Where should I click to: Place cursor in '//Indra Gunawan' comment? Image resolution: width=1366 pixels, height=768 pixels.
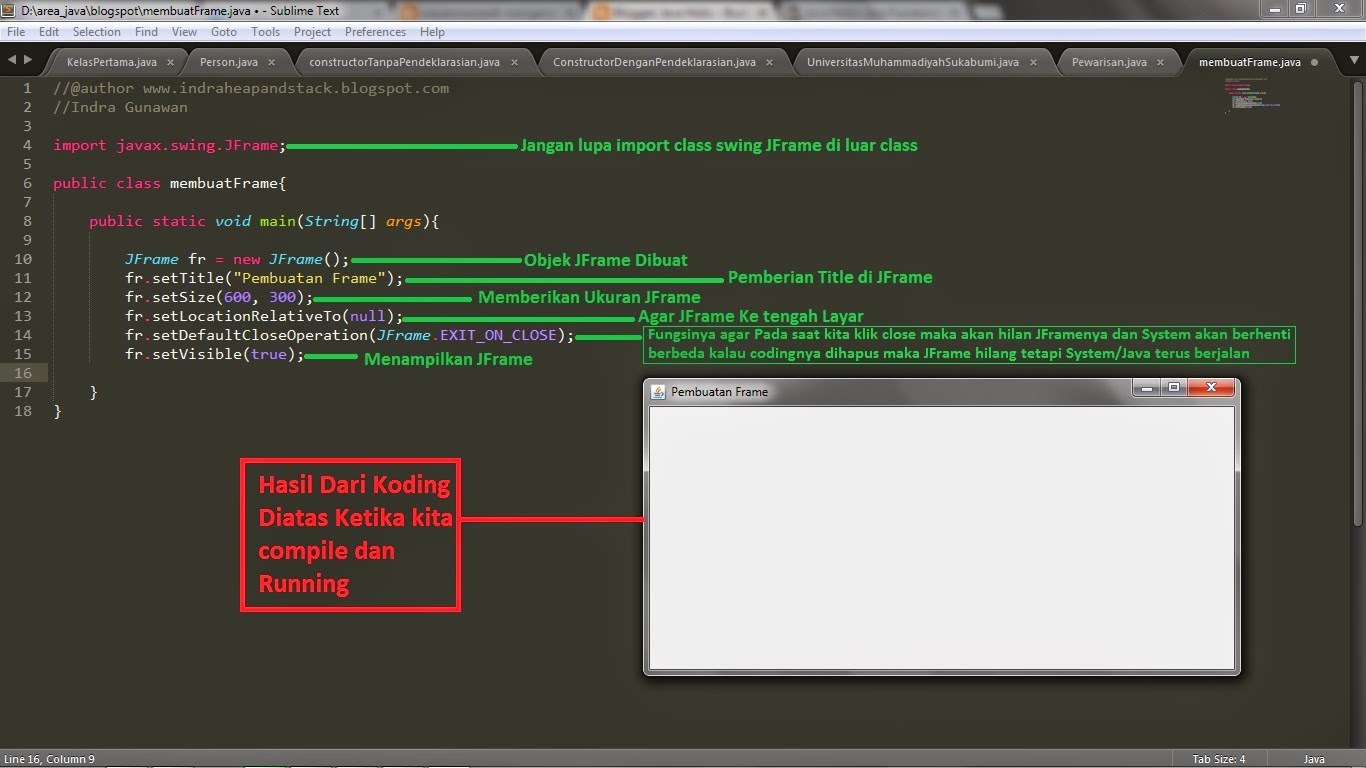click(x=120, y=107)
